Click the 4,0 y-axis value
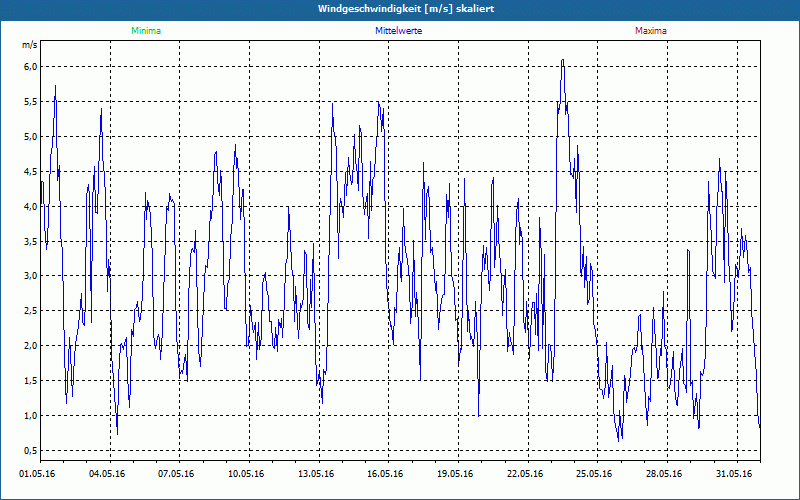The height and width of the screenshot is (500, 800). 31,206
